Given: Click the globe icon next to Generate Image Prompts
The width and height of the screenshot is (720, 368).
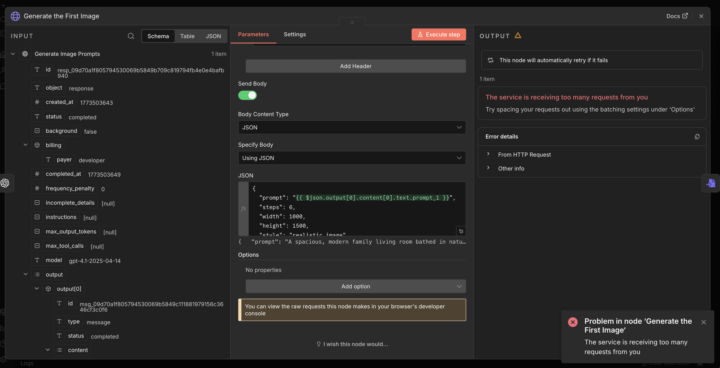Looking at the screenshot, I should point(25,54).
